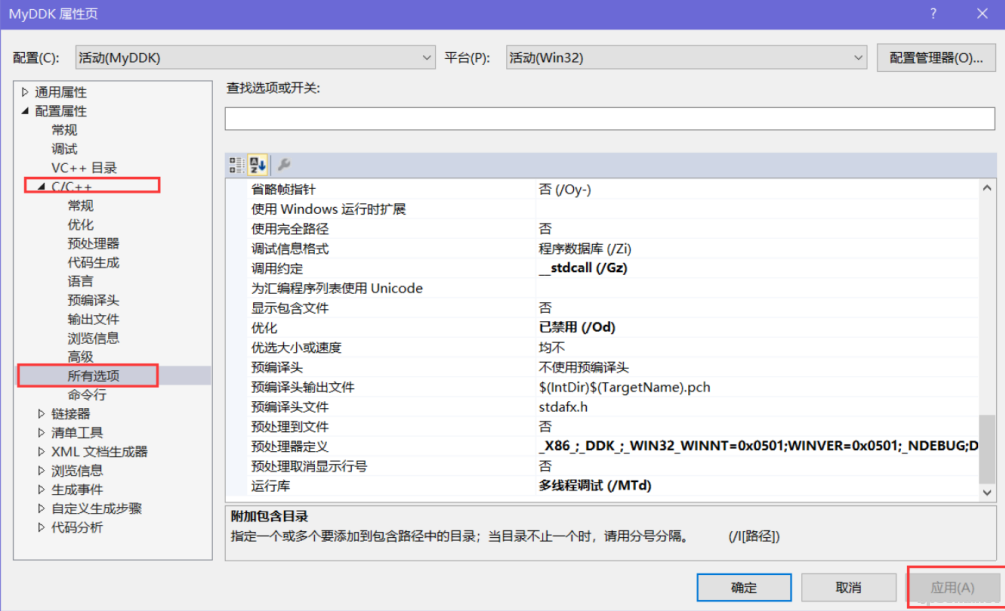The height and width of the screenshot is (611, 1005).
Task: Click the 否 (/Oy-) value
Action: pos(565,189)
